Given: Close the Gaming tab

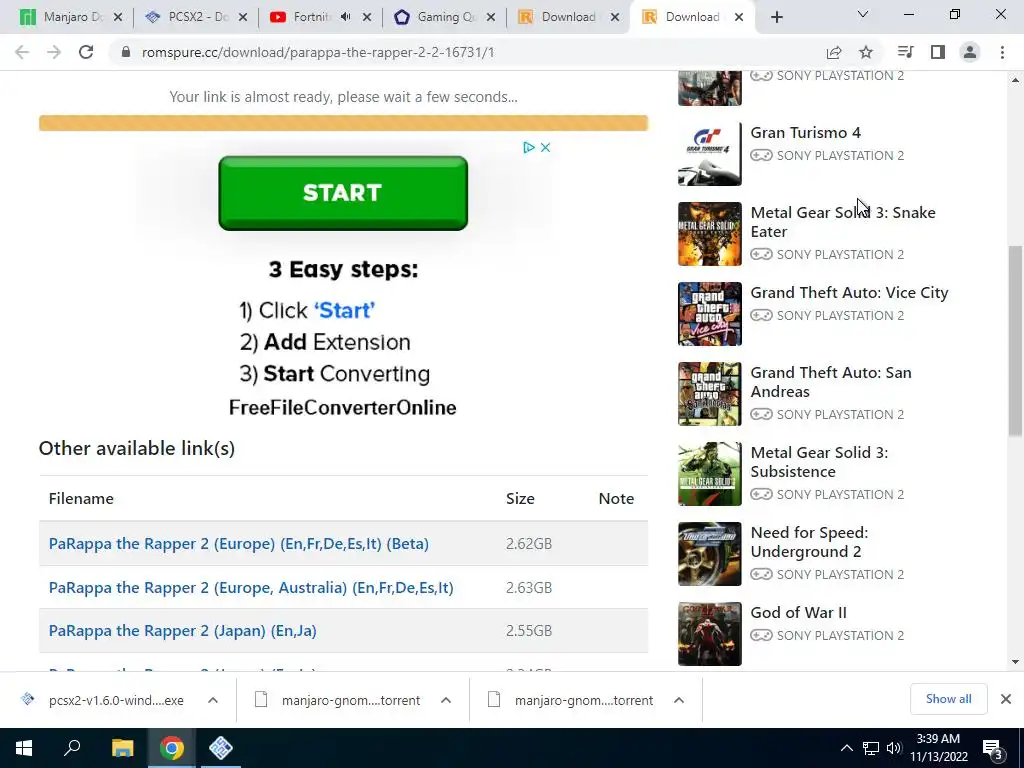Looking at the screenshot, I should pos(491,18).
